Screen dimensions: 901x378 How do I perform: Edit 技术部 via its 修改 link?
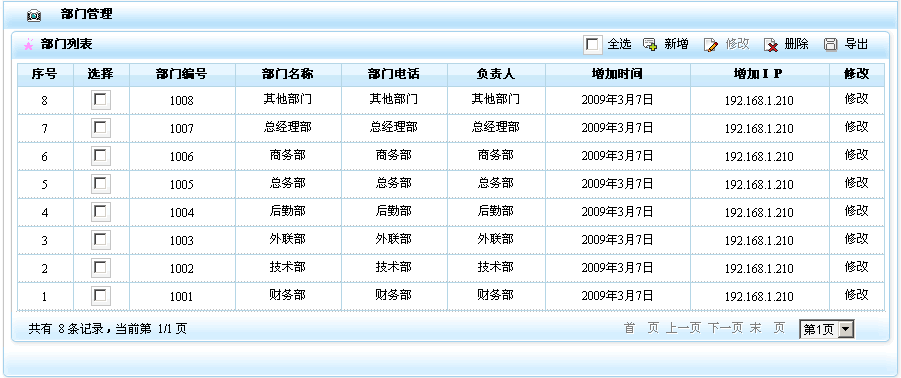point(856,267)
